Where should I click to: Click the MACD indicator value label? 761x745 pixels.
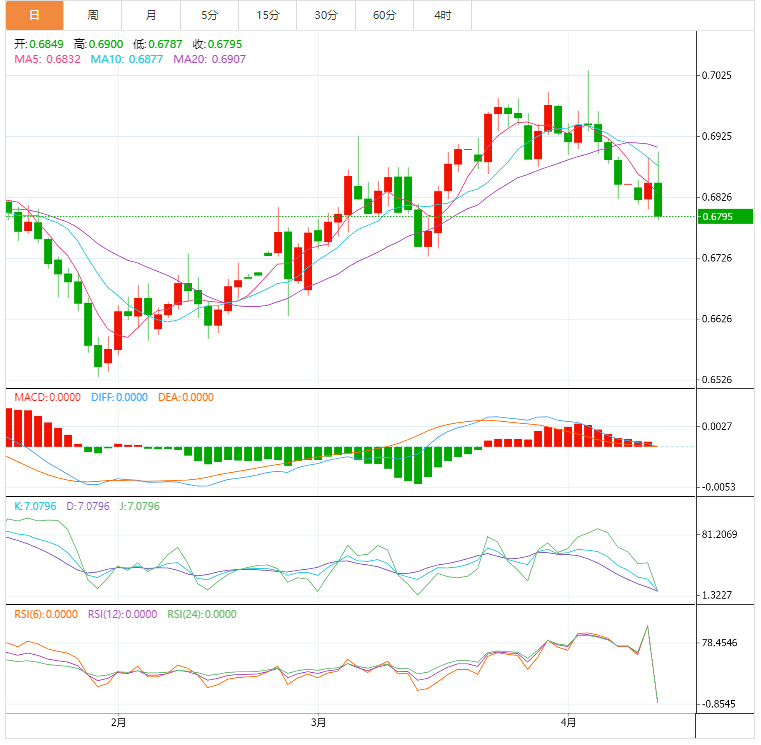[x=47, y=397]
